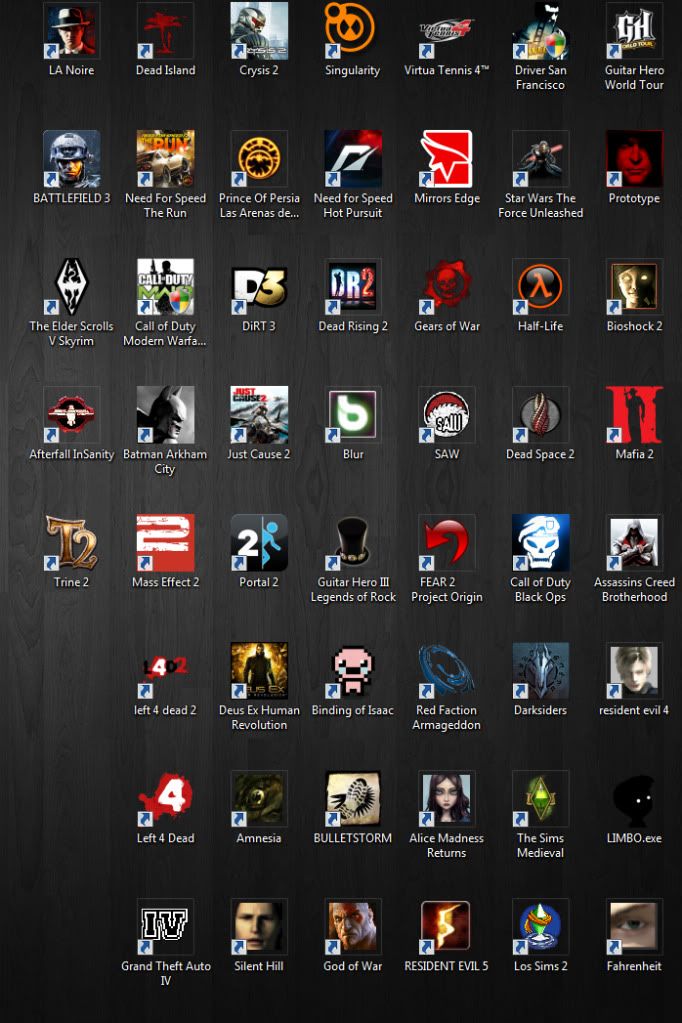The width and height of the screenshot is (682, 1023).
Task: Select FEAR 2 Project Origin icon
Action: [x=446, y=542]
